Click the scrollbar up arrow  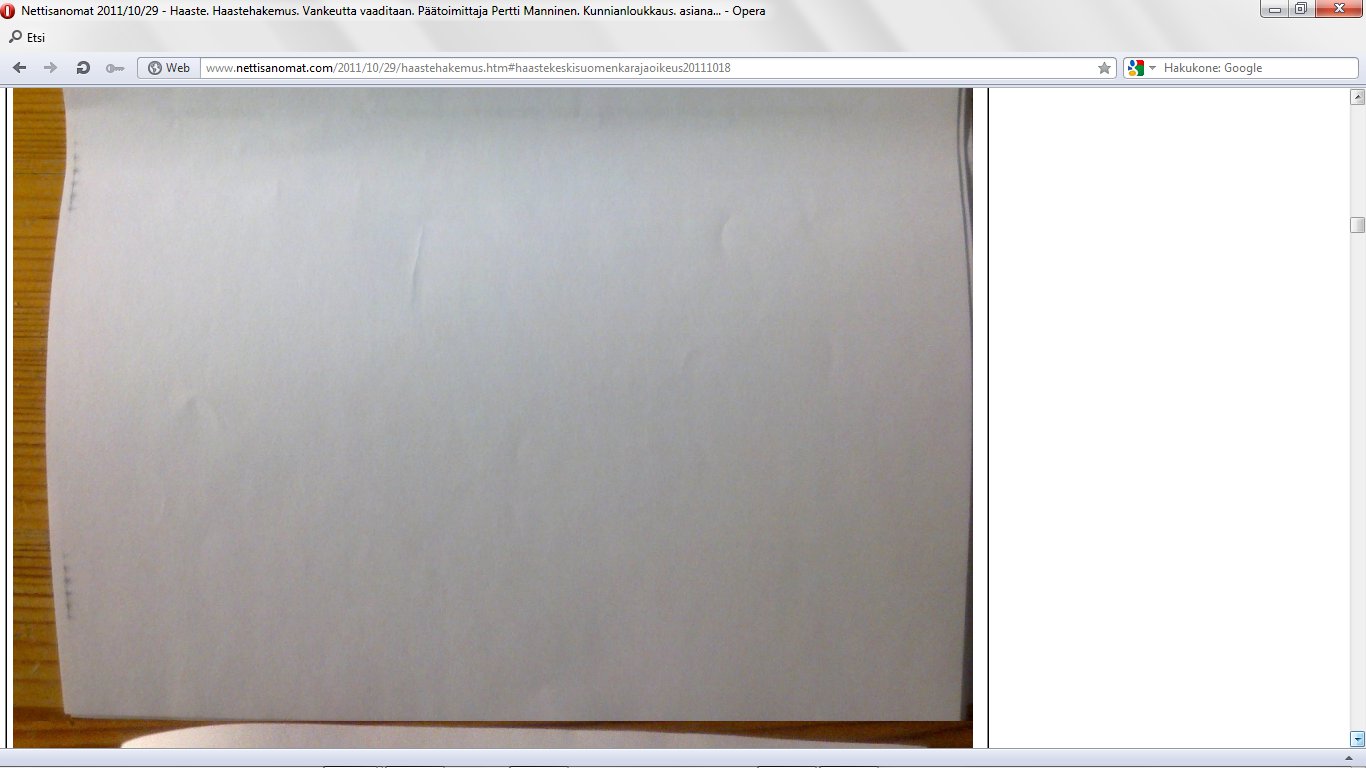point(1357,97)
